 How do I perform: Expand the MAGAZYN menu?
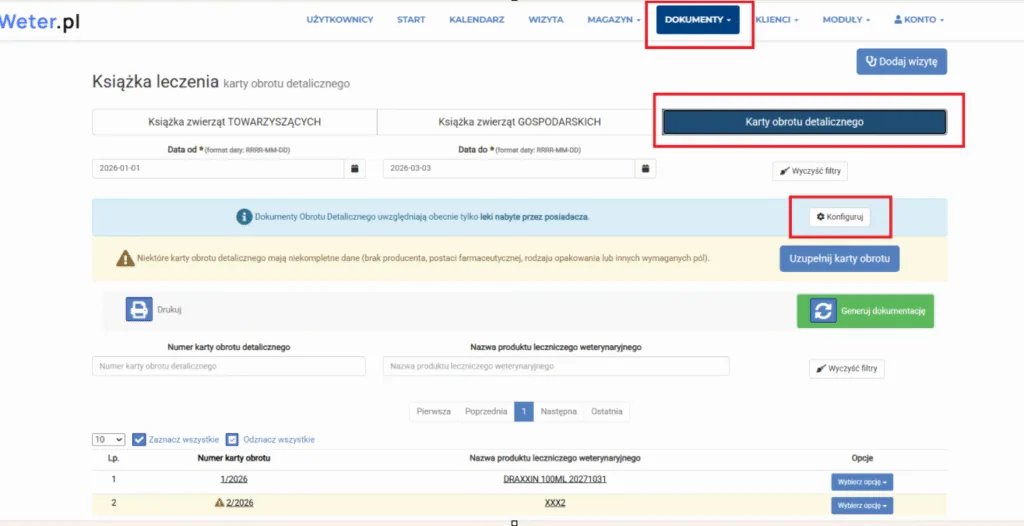pos(614,20)
